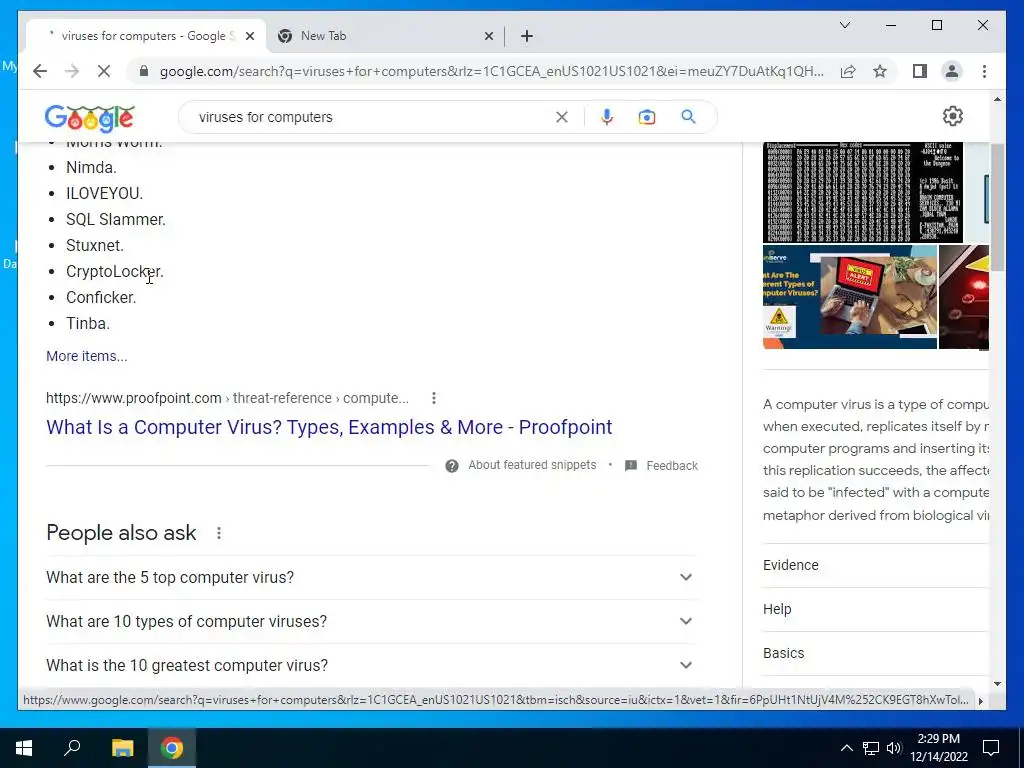Click the Chrome address bar URL
Viewport: 1024px width, 768px height.
click(x=491, y=71)
